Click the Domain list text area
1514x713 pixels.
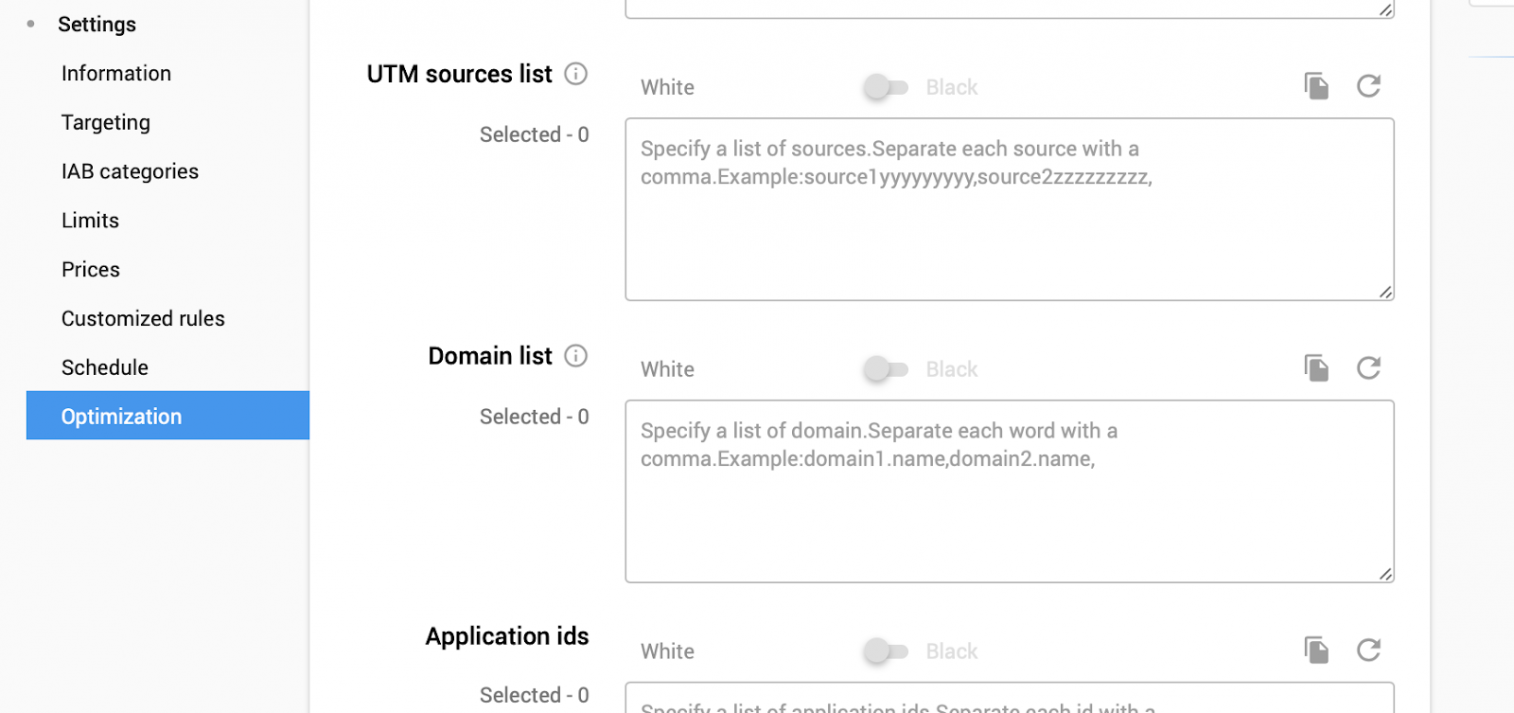1009,491
